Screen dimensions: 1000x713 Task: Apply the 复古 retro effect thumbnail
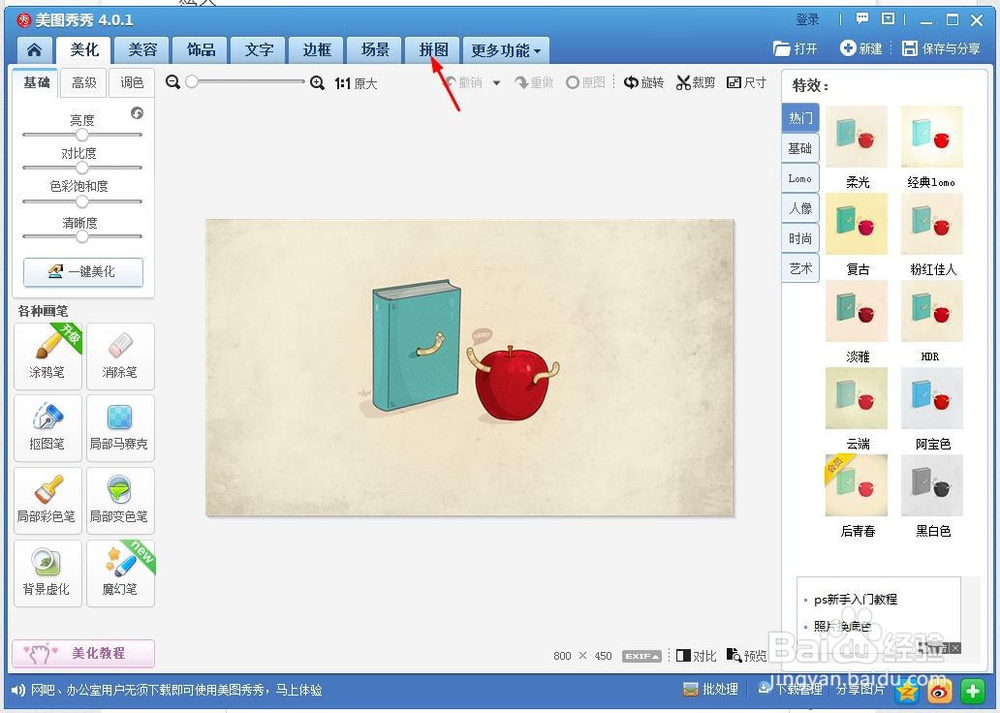[857, 224]
